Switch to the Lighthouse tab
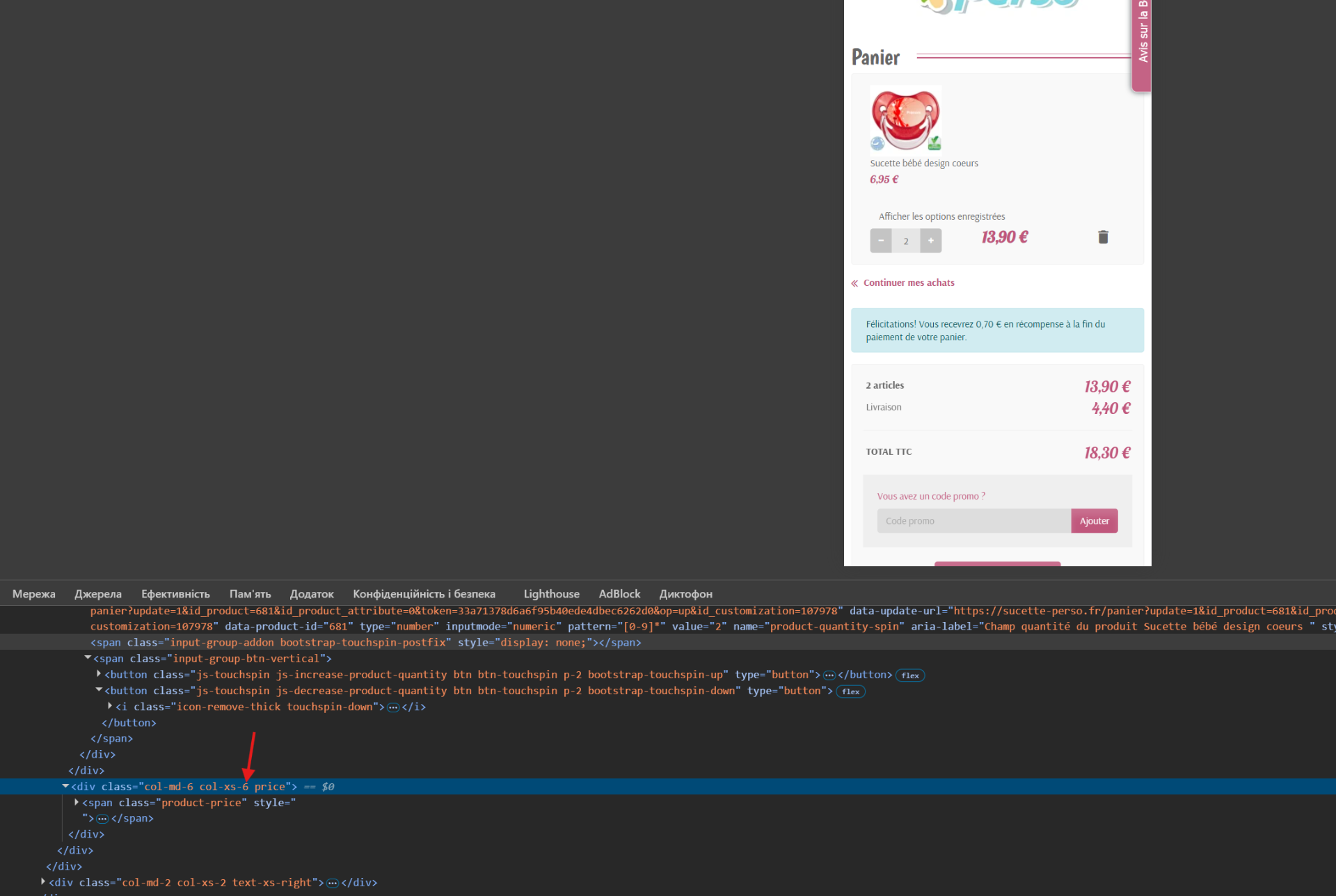Image resolution: width=1336 pixels, height=896 pixels. point(551,594)
